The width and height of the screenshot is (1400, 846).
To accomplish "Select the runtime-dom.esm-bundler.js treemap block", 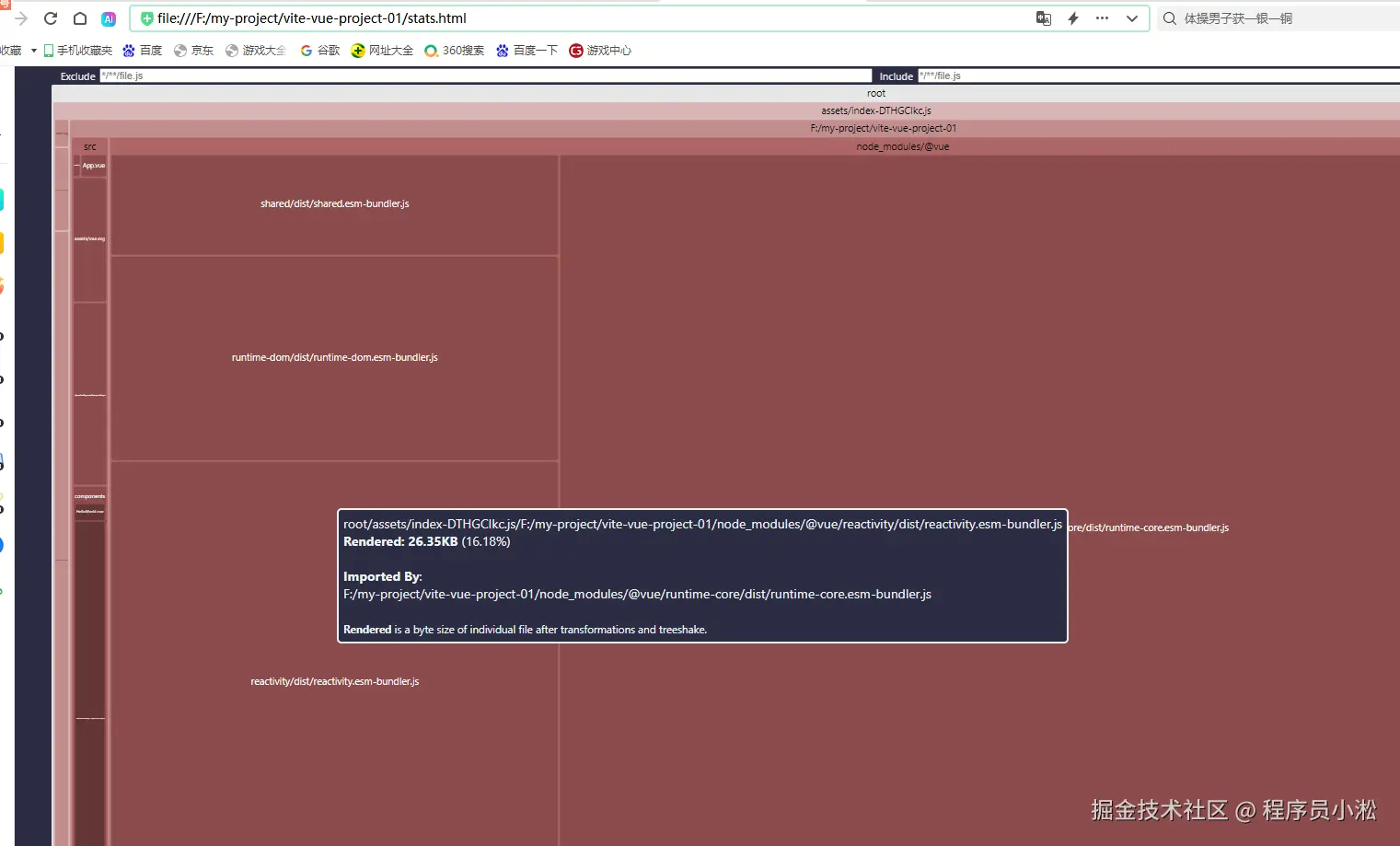I will (335, 358).
